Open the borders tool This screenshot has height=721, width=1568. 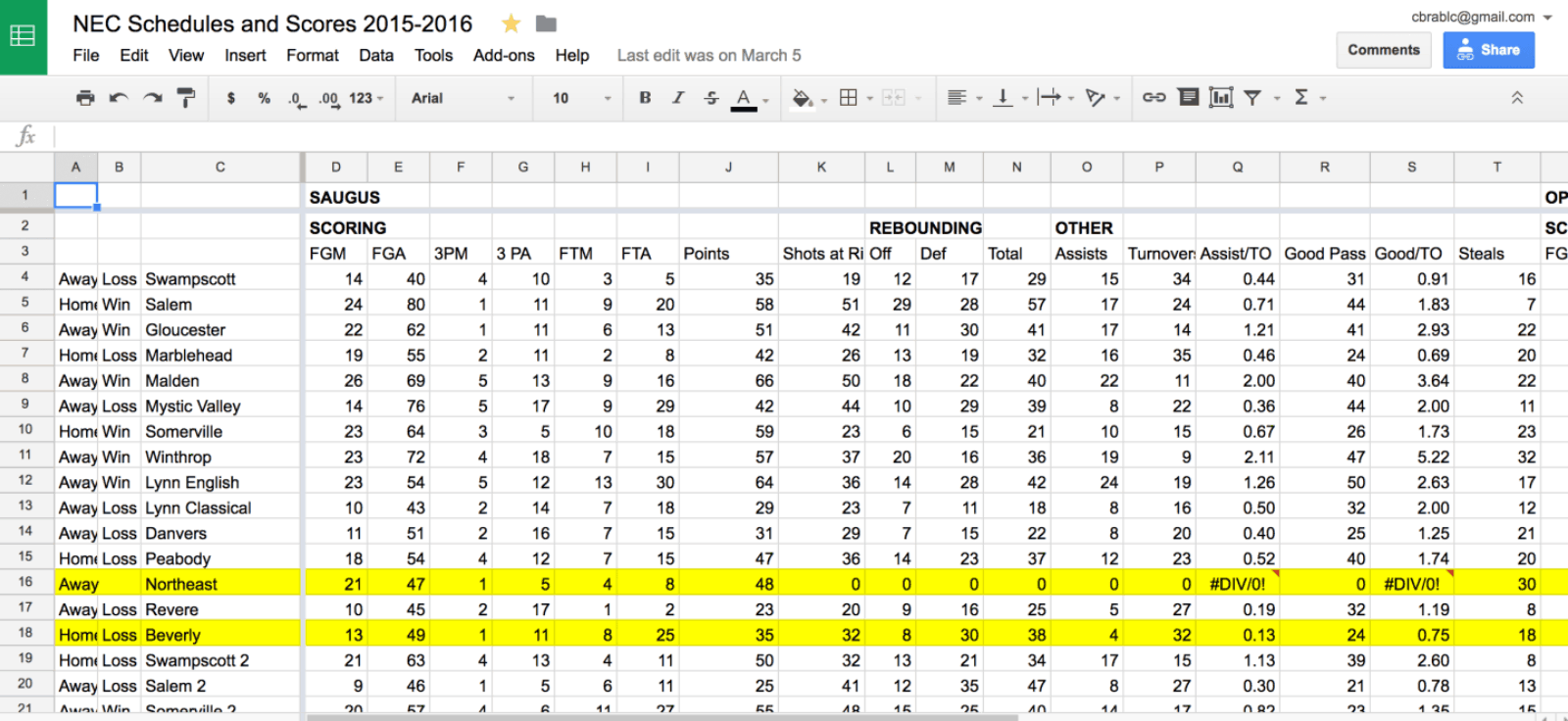[x=849, y=98]
